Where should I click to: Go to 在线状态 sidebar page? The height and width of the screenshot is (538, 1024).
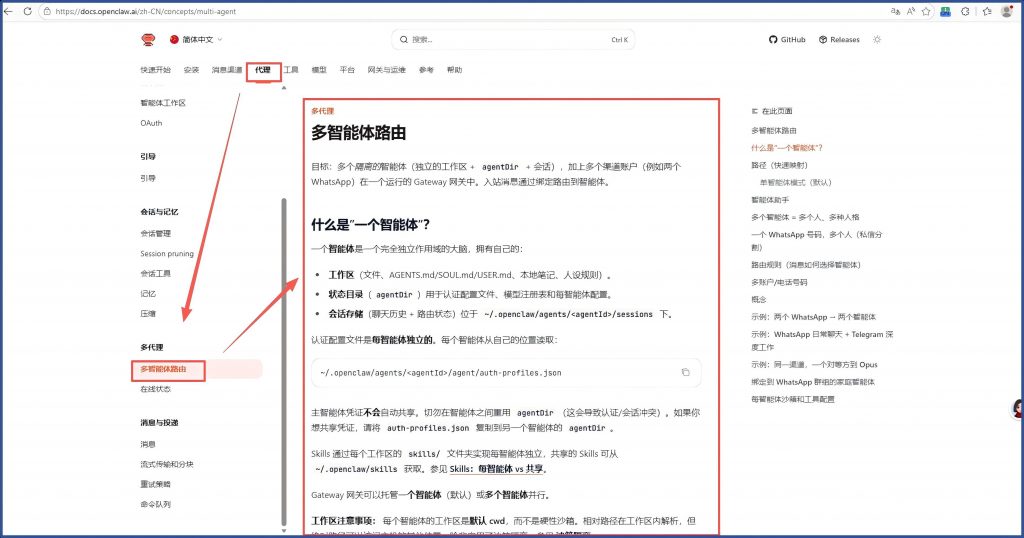pos(155,389)
